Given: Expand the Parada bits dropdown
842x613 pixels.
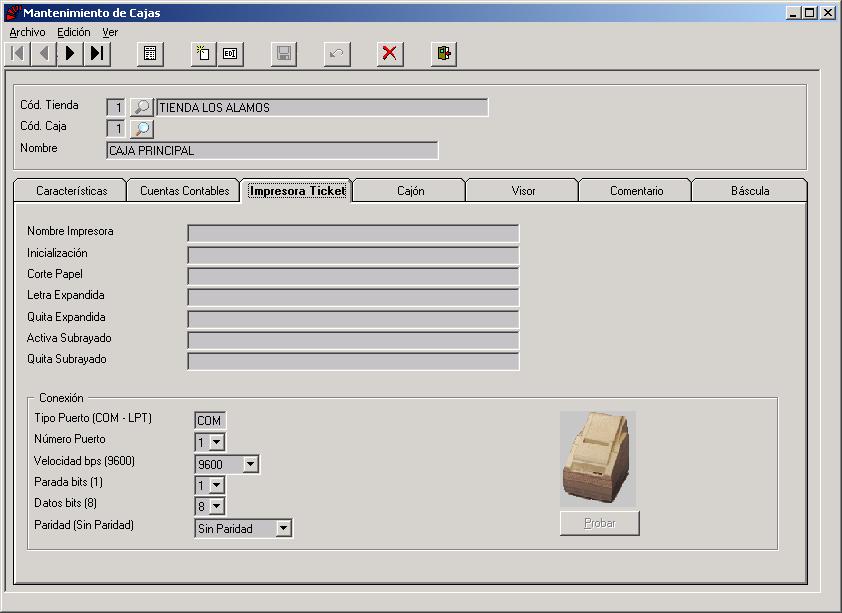Looking at the screenshot, I should (x=216, y=485).
